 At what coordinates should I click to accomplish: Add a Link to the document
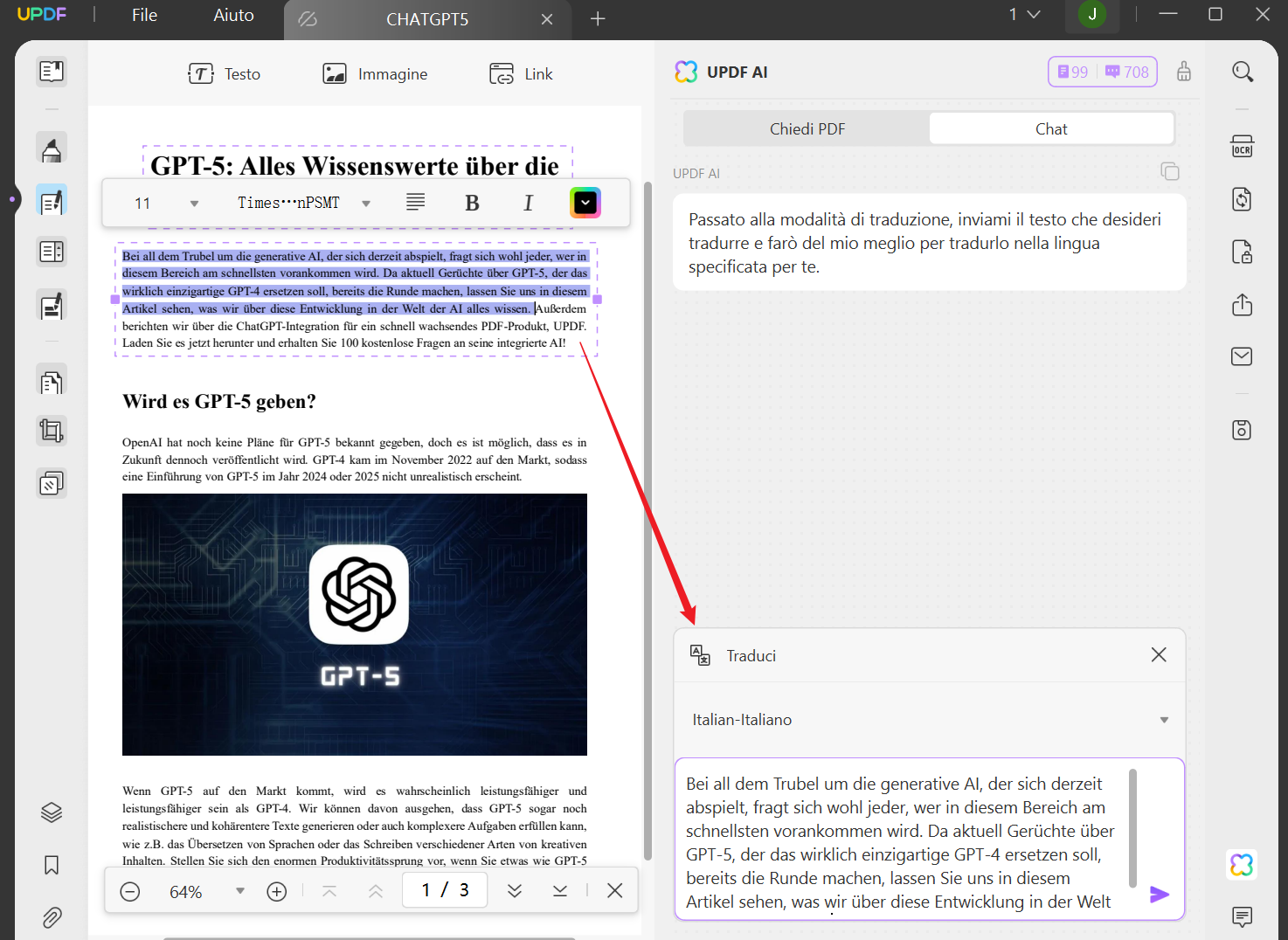521,74
